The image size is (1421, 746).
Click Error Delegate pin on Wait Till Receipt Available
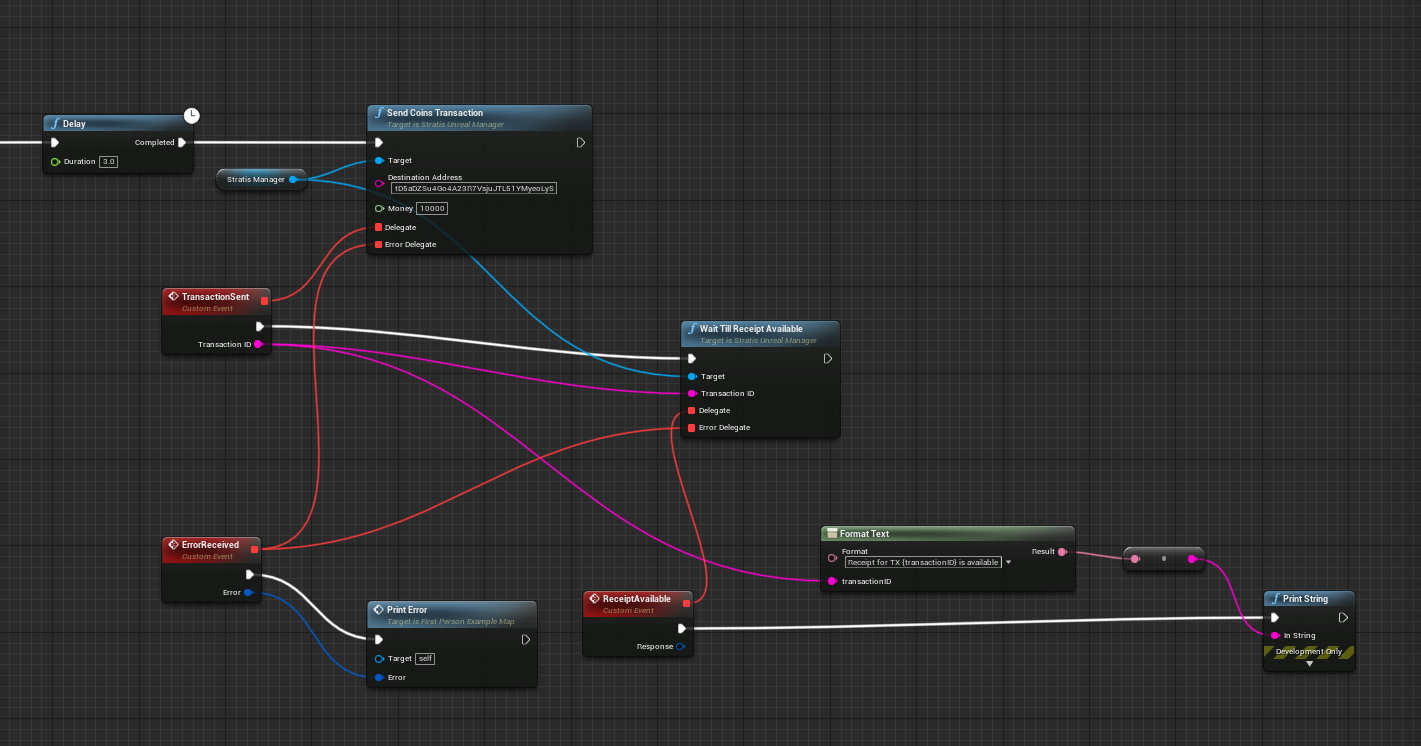[x=691, y=427]
